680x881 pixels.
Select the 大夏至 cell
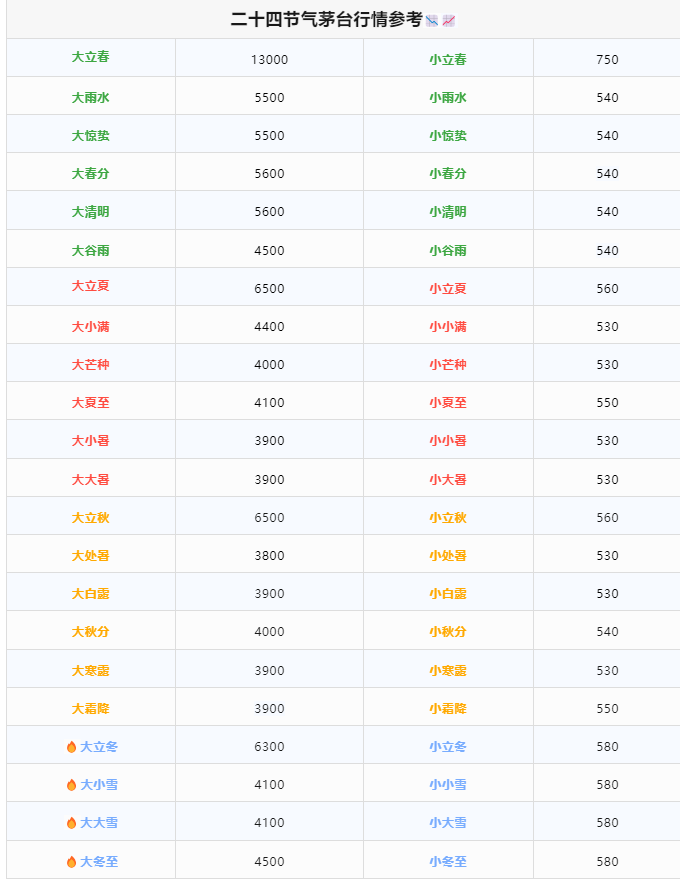90,403
